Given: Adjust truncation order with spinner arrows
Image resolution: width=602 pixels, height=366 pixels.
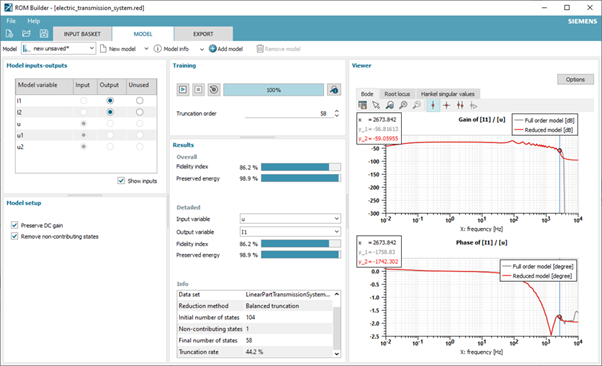Looking at the screenshot, I should 337,113.
